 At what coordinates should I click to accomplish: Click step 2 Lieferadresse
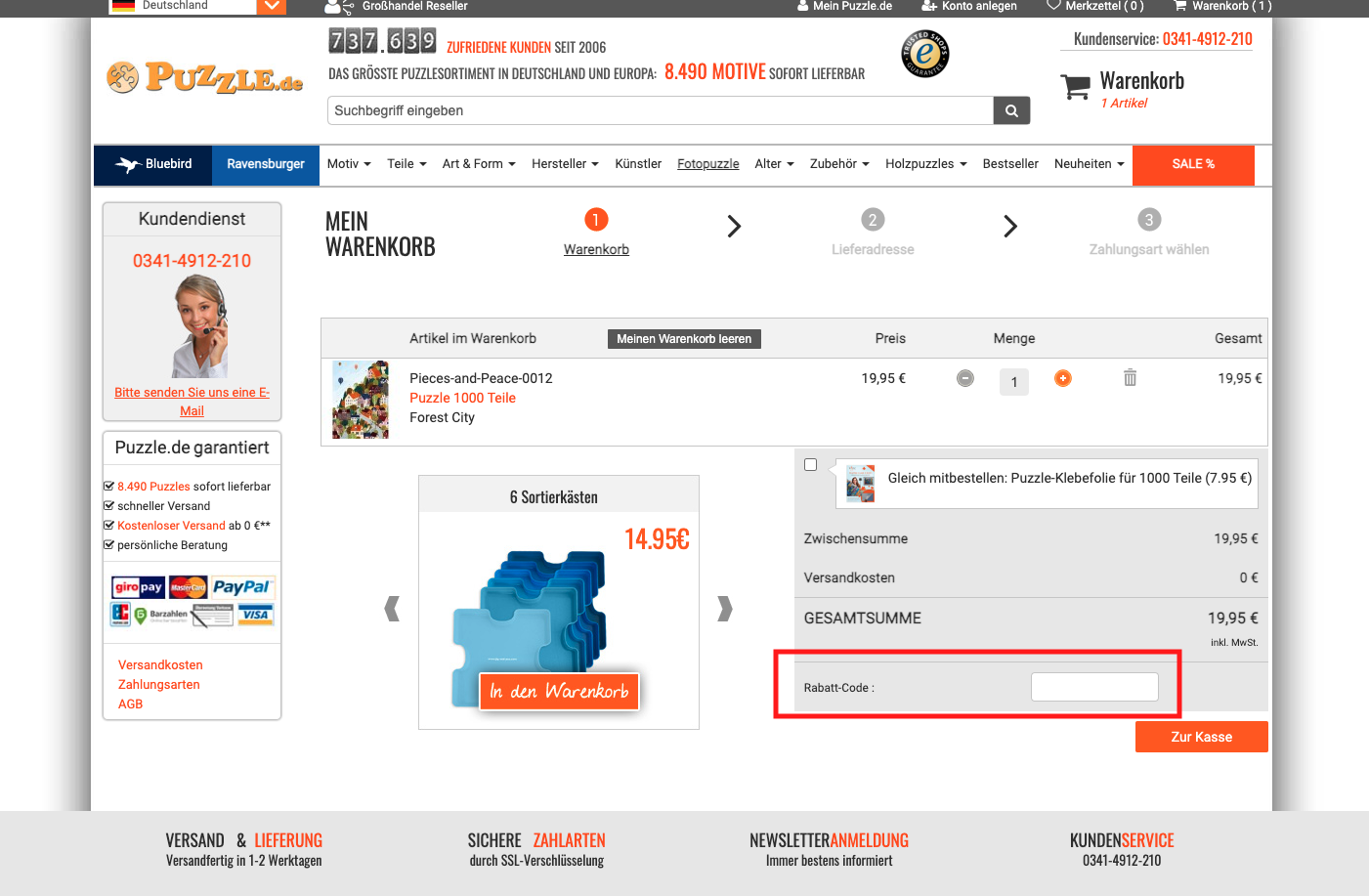(x=873, y=249)
